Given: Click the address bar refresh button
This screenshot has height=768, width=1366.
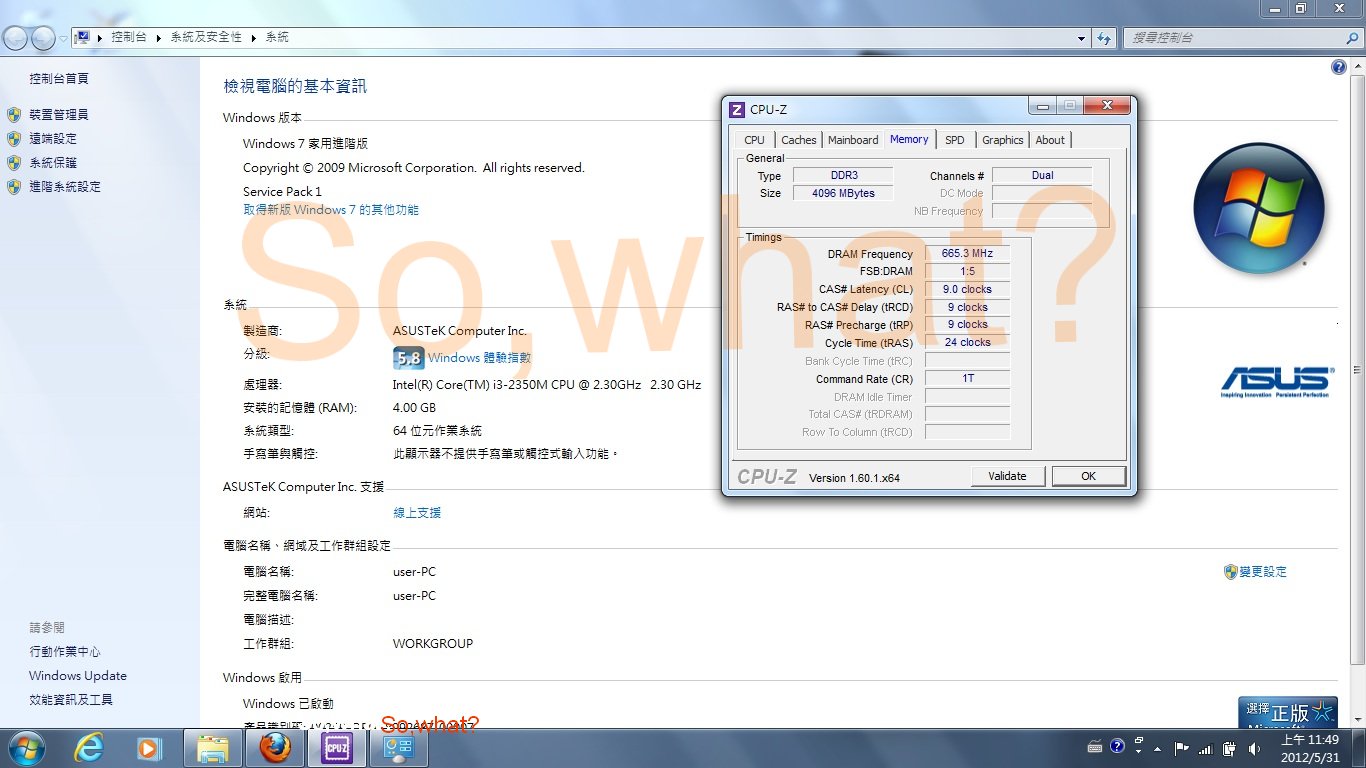Looking at the screenshot, I should (1104, 38).
